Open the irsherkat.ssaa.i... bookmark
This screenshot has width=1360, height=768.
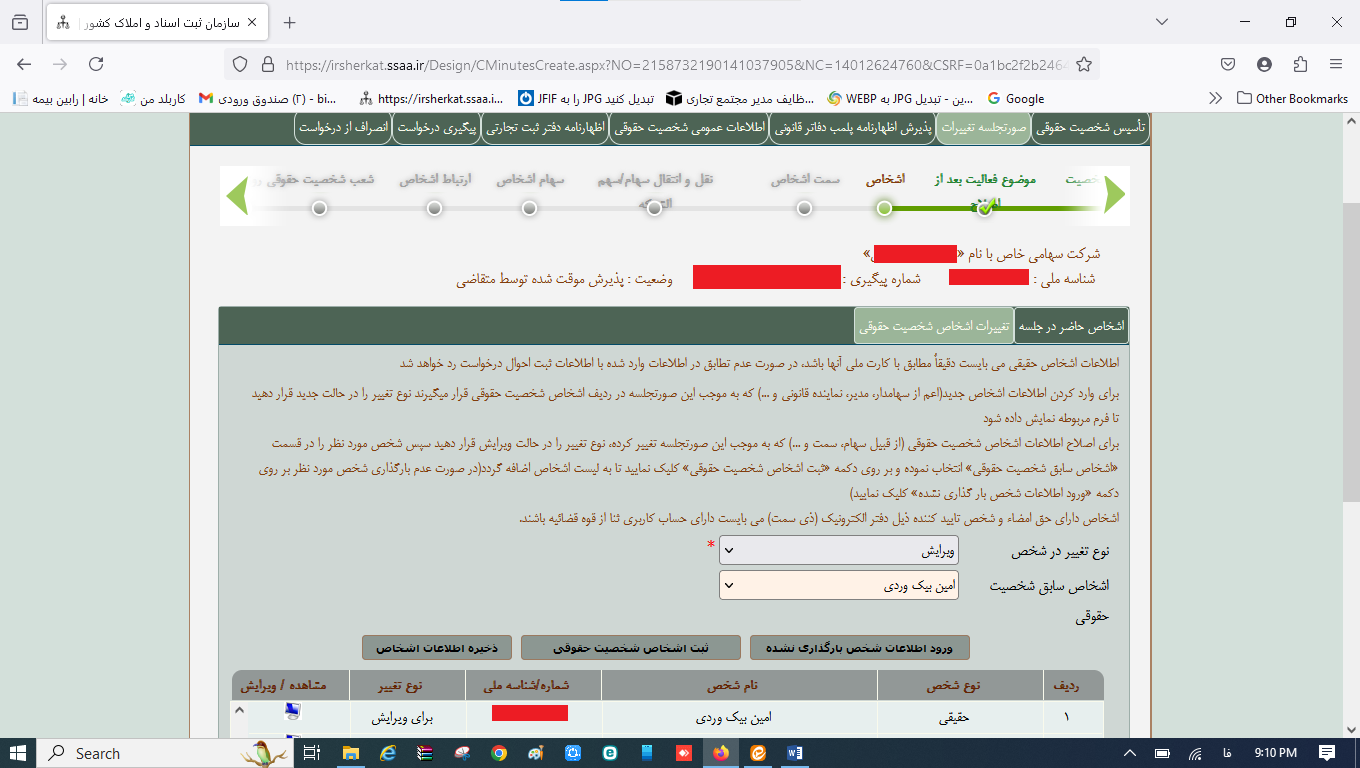[433, 98]
